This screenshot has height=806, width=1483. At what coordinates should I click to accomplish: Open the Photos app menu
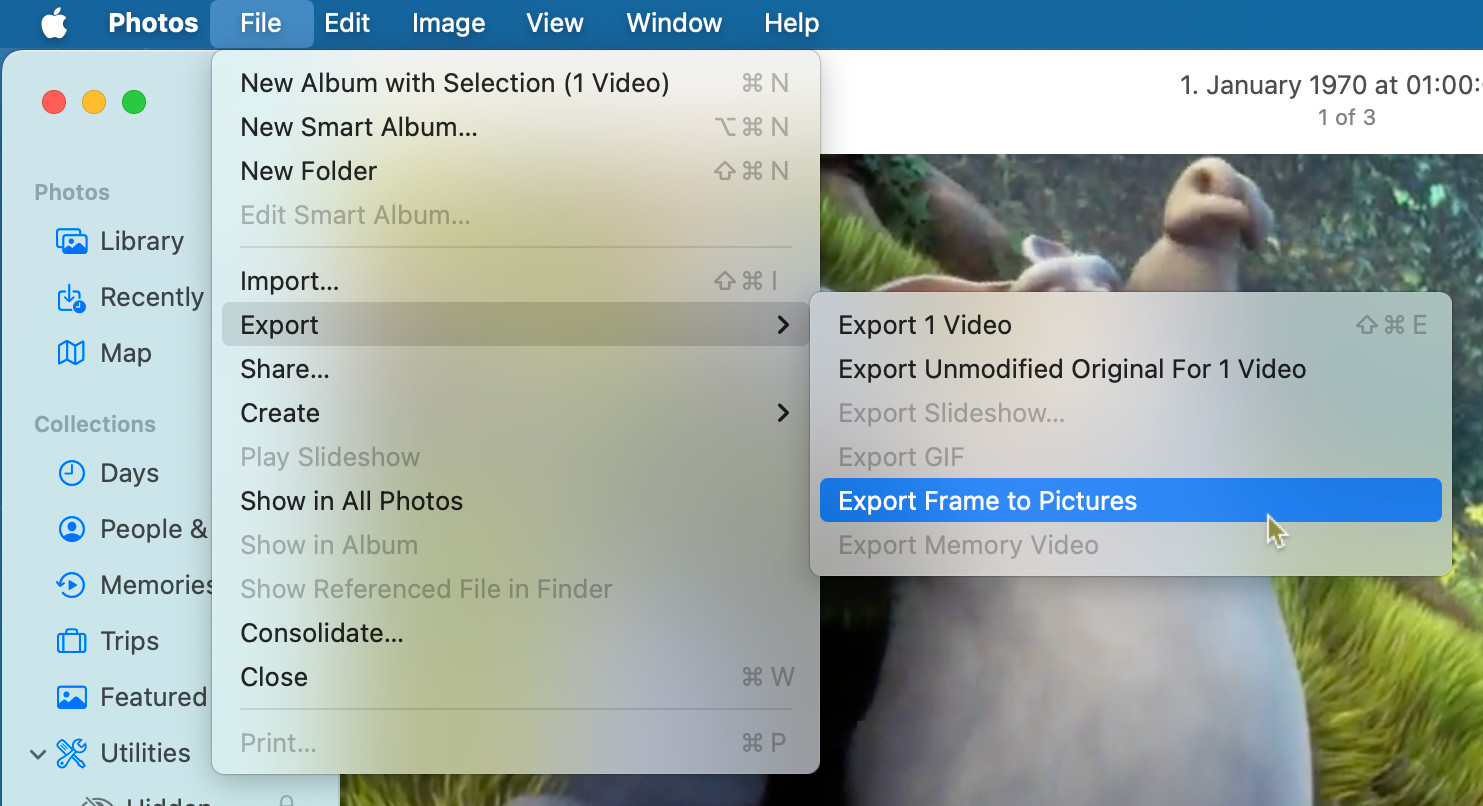153,23
